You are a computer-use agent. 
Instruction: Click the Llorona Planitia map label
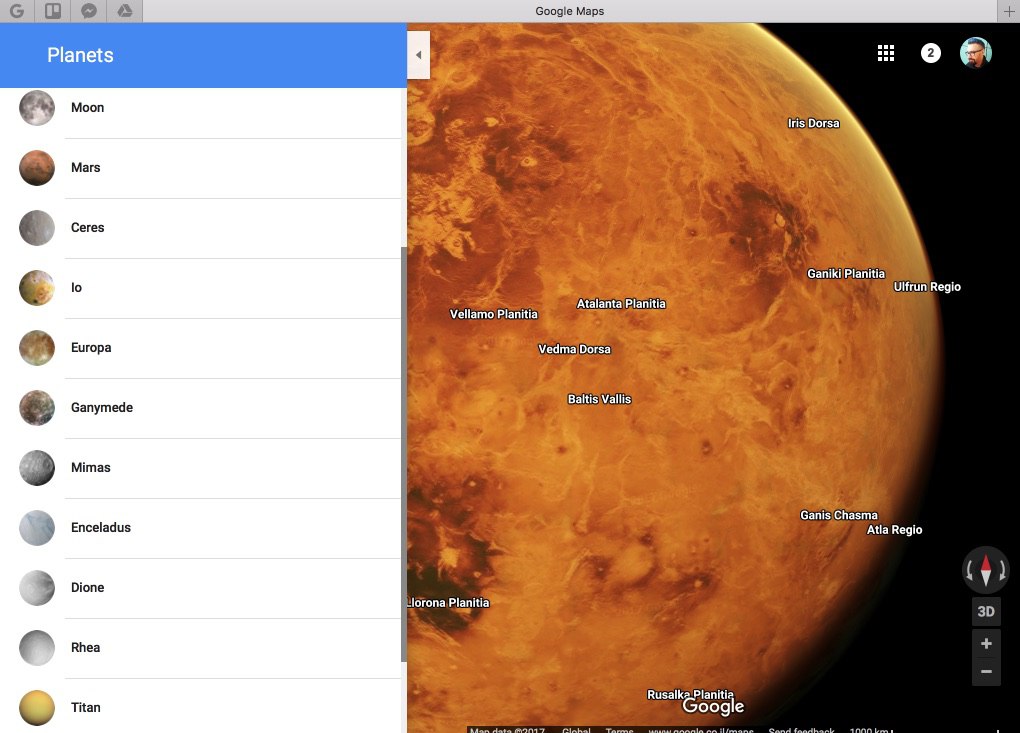click(x=448, y=603)
